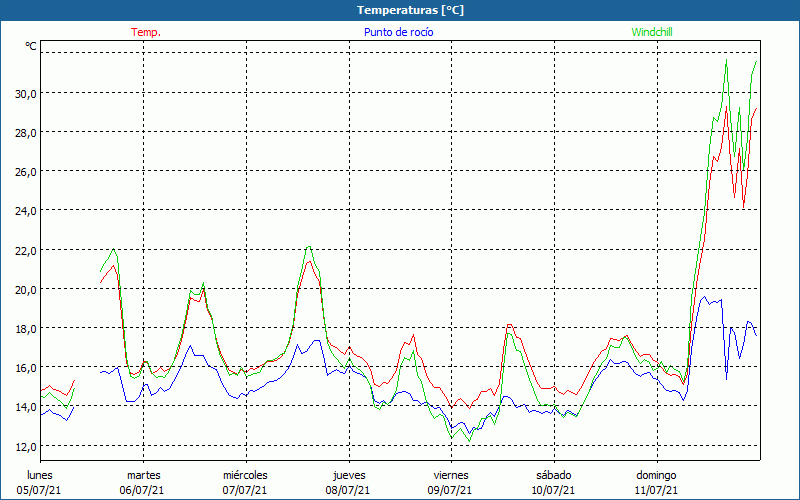
Task: Click the 30,0 y-axis value
Action: click(26, 94)
